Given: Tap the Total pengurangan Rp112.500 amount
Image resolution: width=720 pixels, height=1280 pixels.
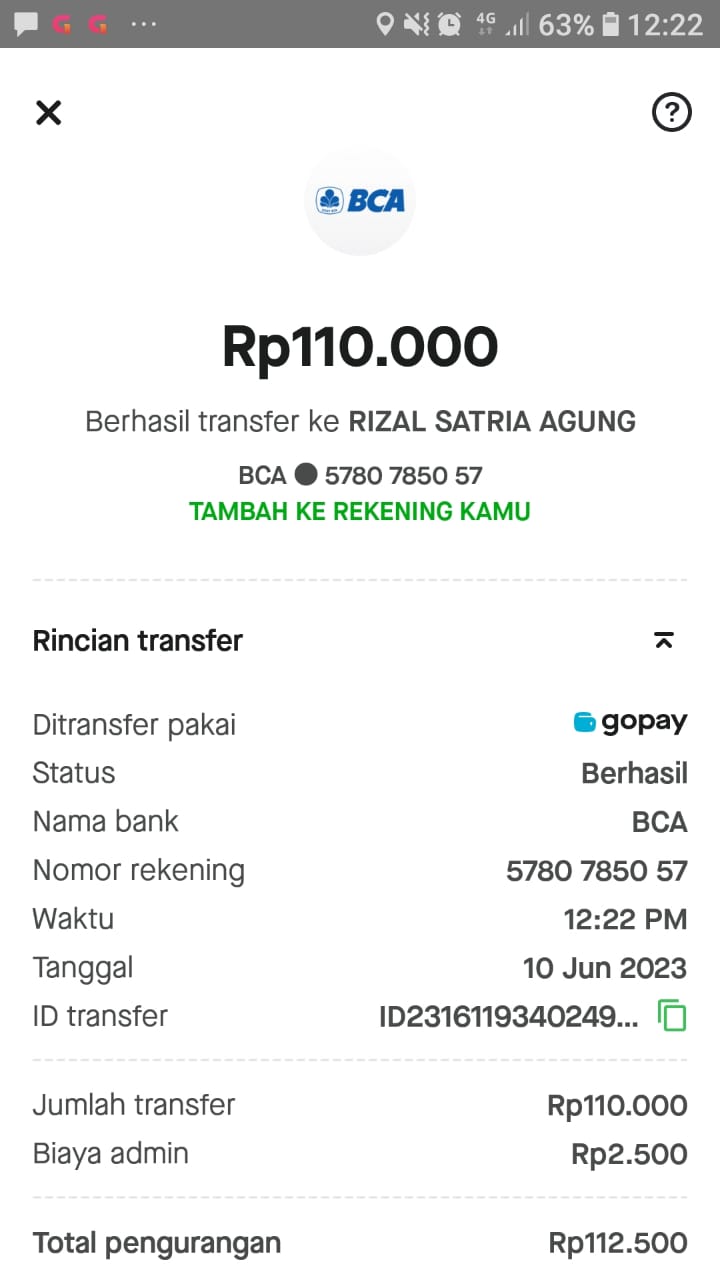Looking at the screenshot, I should pyautogui.click(x=618, y=1244).
